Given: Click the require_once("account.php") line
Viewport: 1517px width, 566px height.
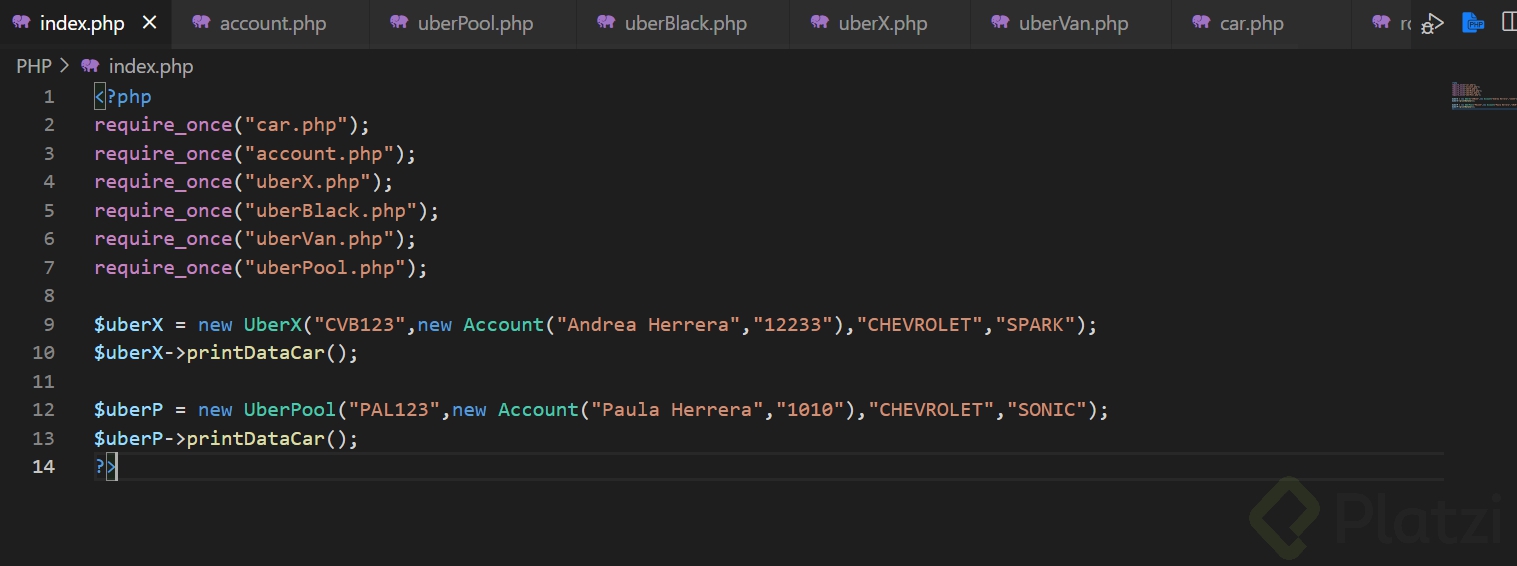Looking at the screenshot, I should (x=255, y=154).
